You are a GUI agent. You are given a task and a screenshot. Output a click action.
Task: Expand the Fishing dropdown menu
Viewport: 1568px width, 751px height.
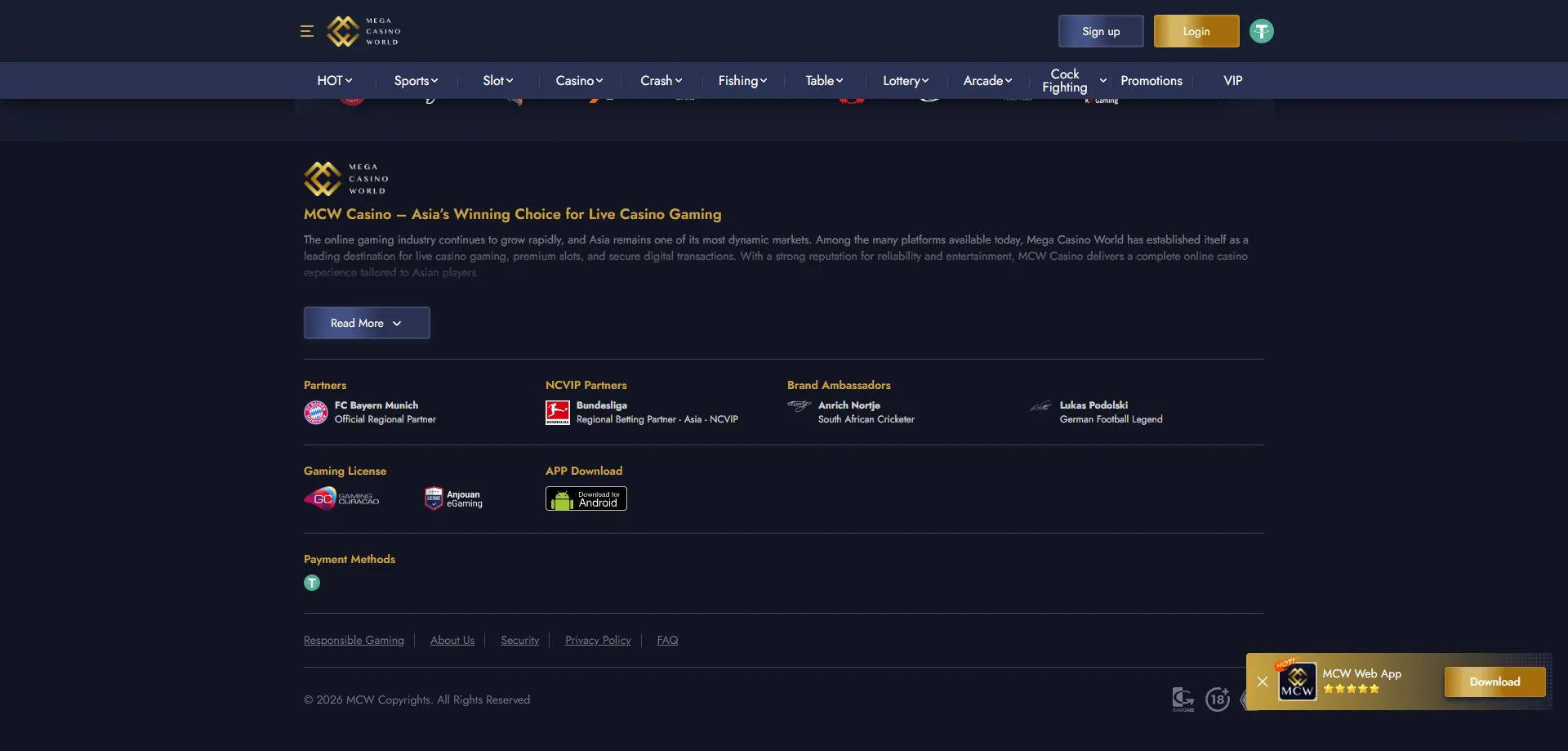[x=743, y=80]
